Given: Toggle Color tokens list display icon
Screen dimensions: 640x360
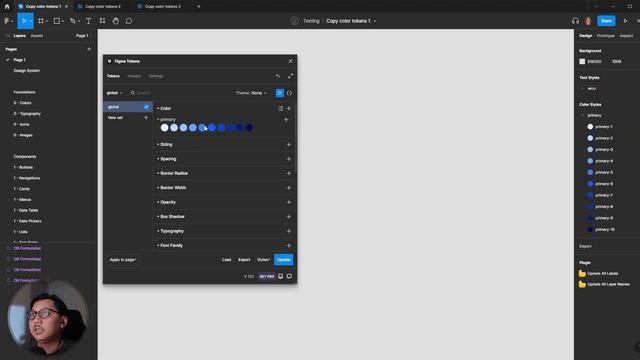Looking at the screenshot, I should pyautogui.click(x=280, y=109).
